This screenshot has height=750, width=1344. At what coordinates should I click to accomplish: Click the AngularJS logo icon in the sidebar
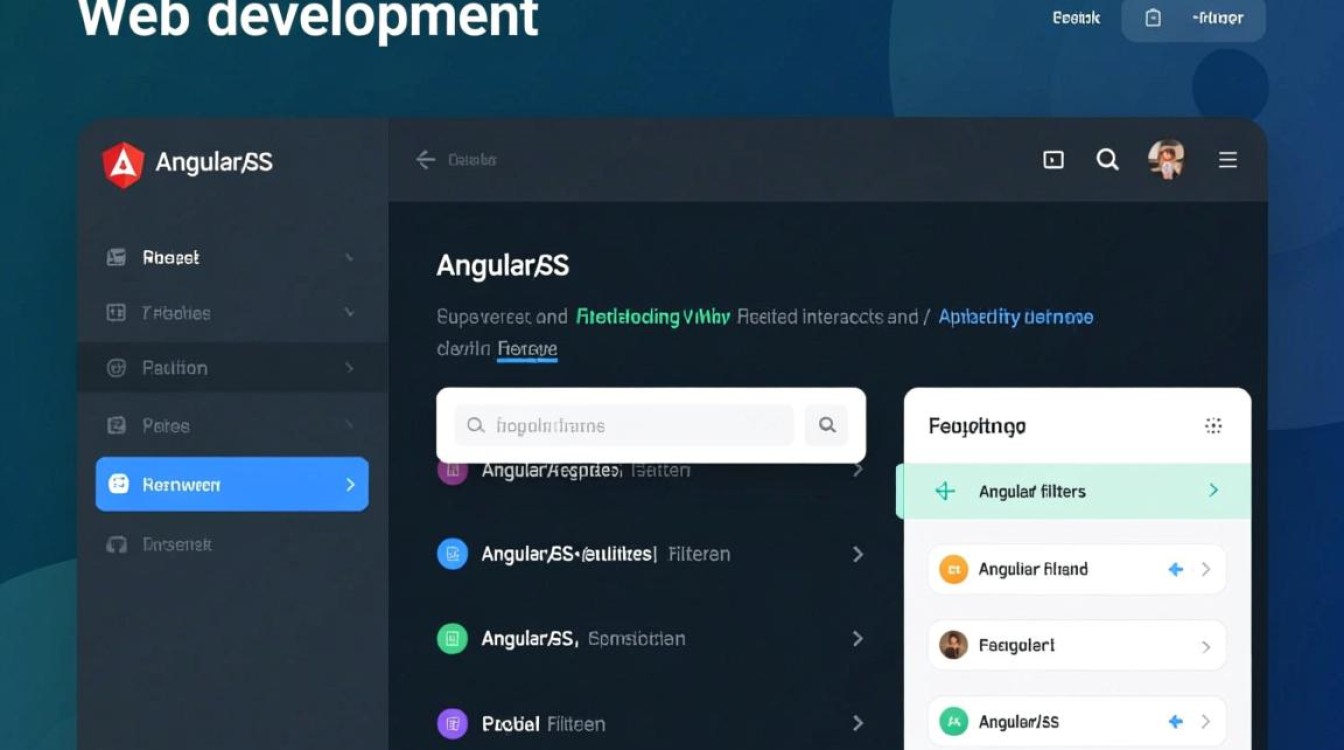click(x=124, y=163)
